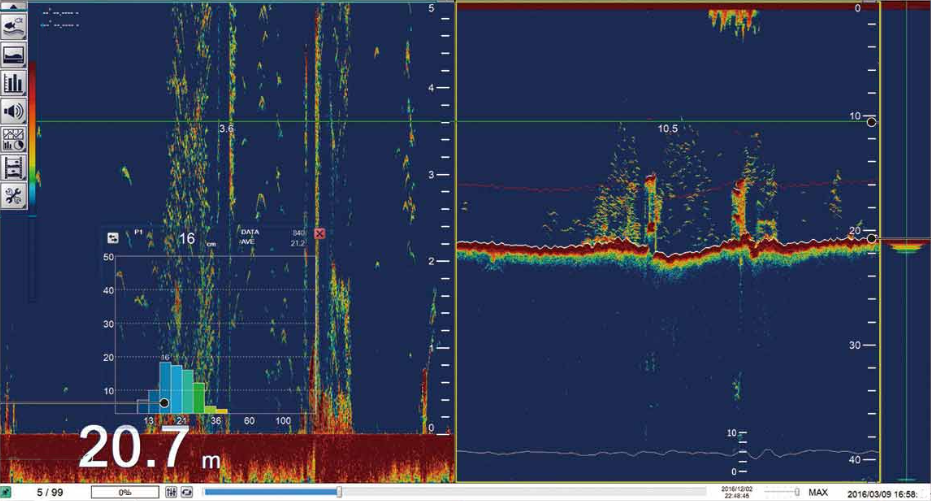
Task: Open the fish detection mode icon
Action: [14, 27]
